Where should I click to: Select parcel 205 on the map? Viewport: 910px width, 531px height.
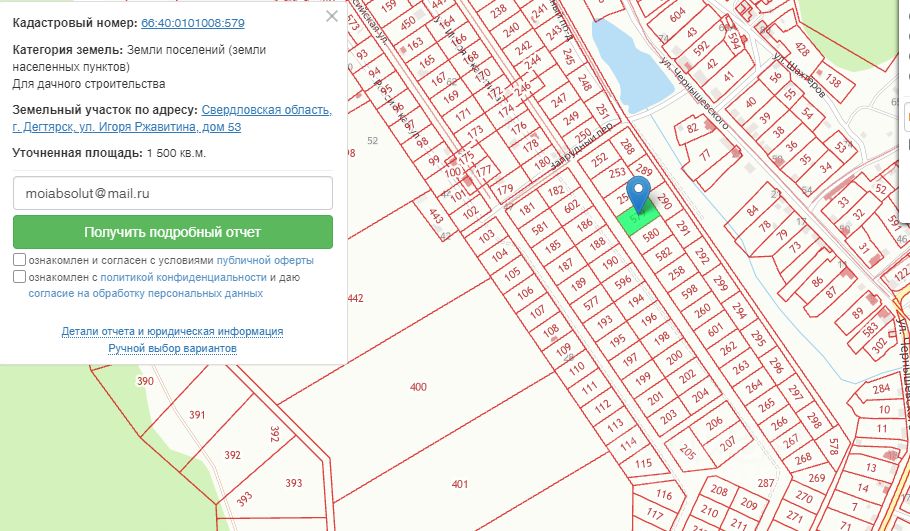click(x=687, y=451)
